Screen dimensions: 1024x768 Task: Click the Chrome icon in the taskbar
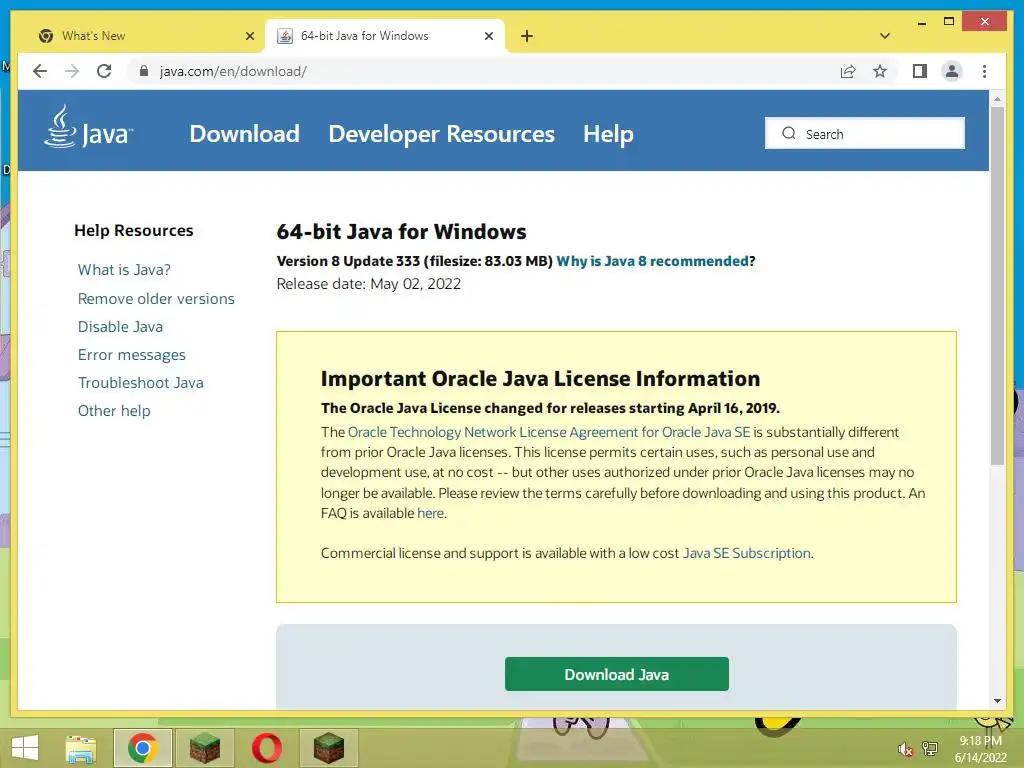(143, 748)
